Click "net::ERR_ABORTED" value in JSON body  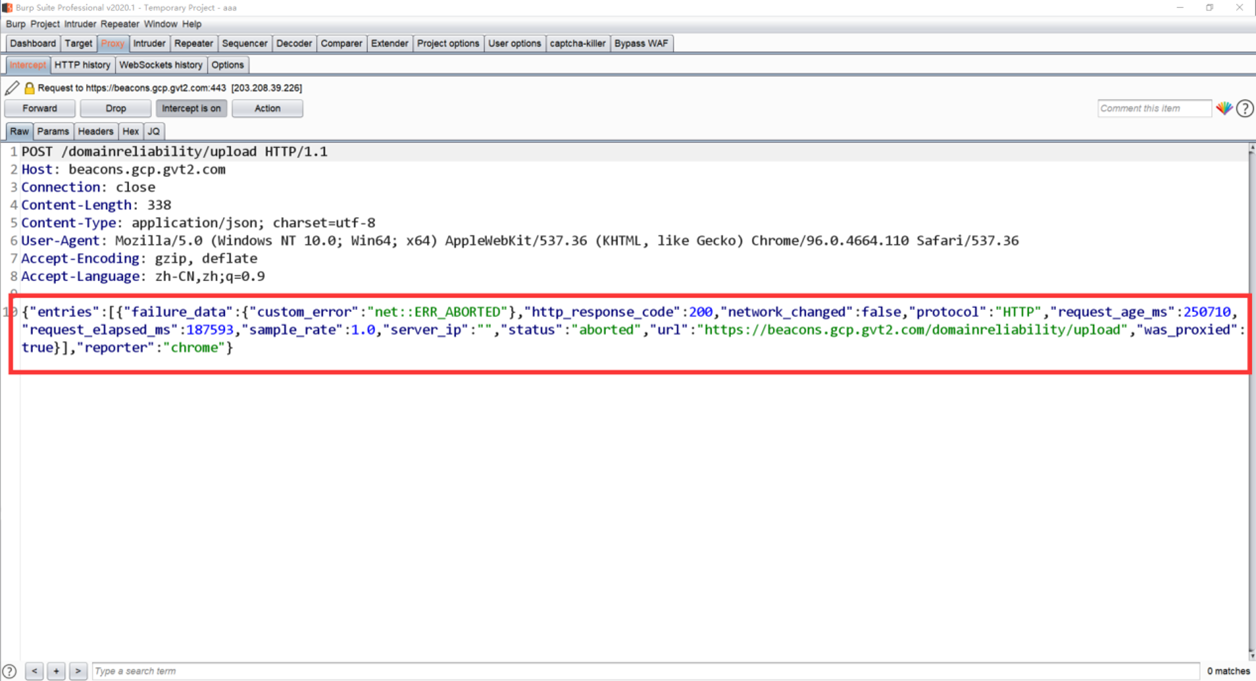pyautogui.click(x=436, y=312)
